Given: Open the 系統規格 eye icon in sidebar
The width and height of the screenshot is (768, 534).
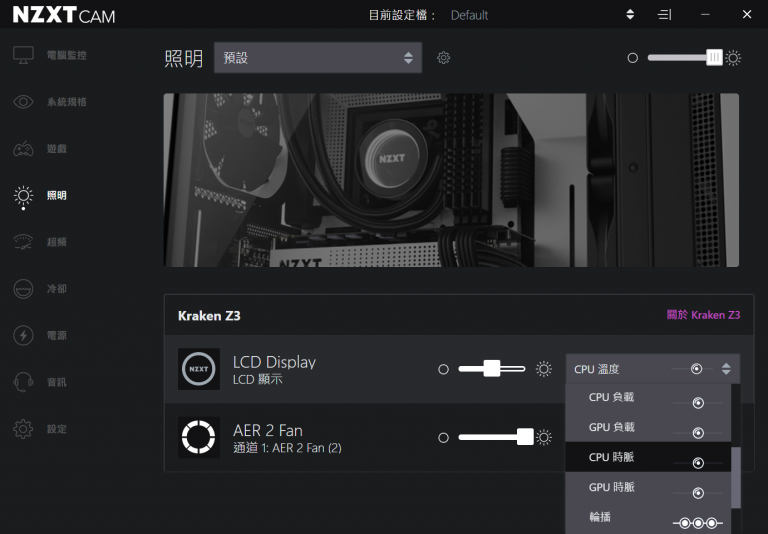Looking at the screenshot, I should (23, 102).
